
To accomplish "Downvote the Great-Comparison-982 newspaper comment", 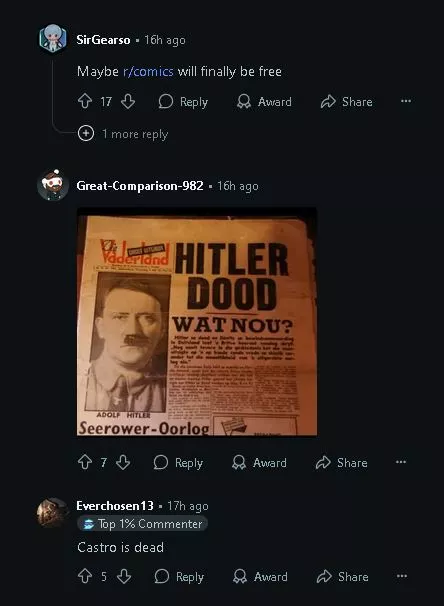I will click(123, 462).
